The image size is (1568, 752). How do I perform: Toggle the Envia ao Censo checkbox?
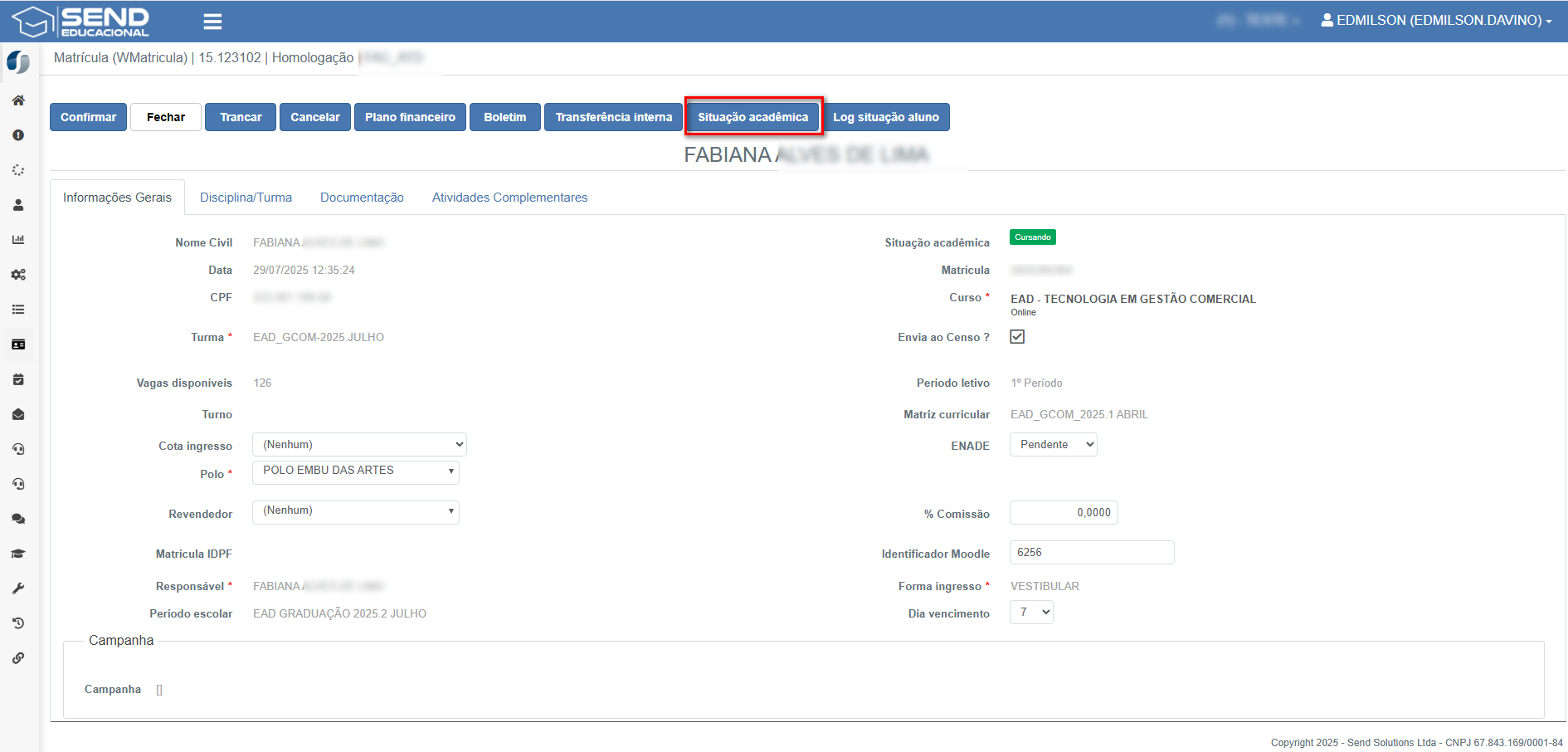[1017, 336]
